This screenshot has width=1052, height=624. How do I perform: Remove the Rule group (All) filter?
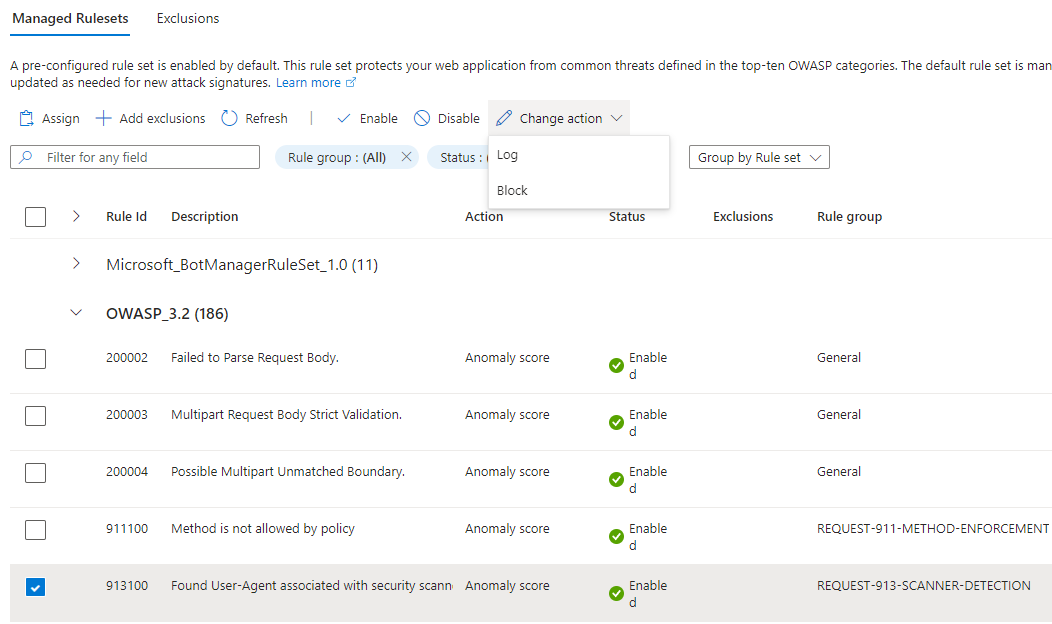[406, 157]
